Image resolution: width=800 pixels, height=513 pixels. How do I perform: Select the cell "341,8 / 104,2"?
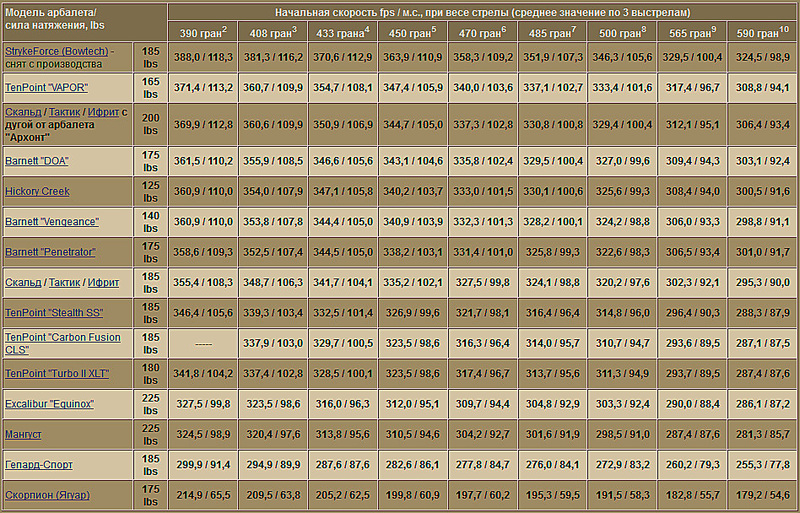pyautogui.click(x=203, y=374)
